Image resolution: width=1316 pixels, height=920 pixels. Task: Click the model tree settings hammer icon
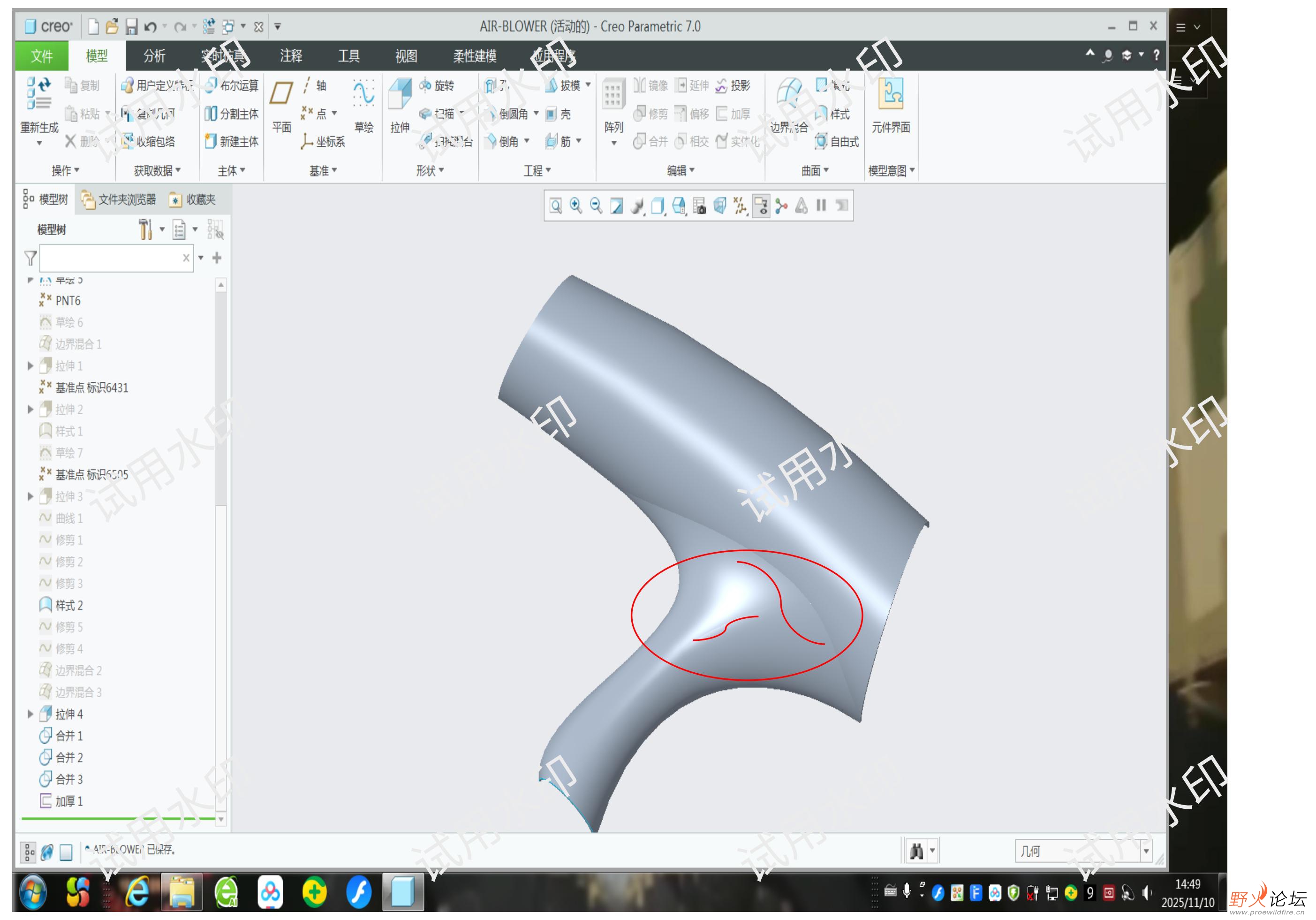[145, 229]
